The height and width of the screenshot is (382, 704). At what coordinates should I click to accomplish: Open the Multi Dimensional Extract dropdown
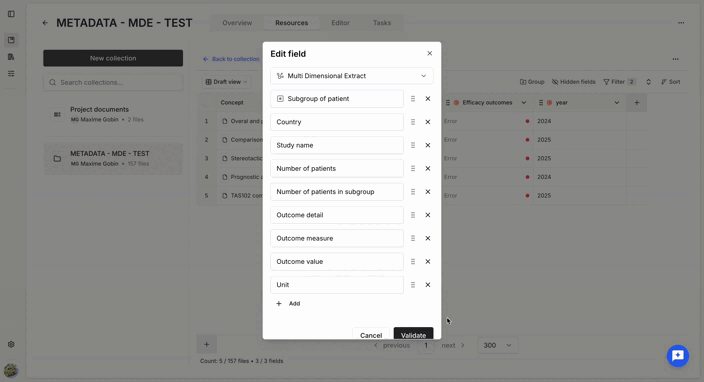click(352, 76)
